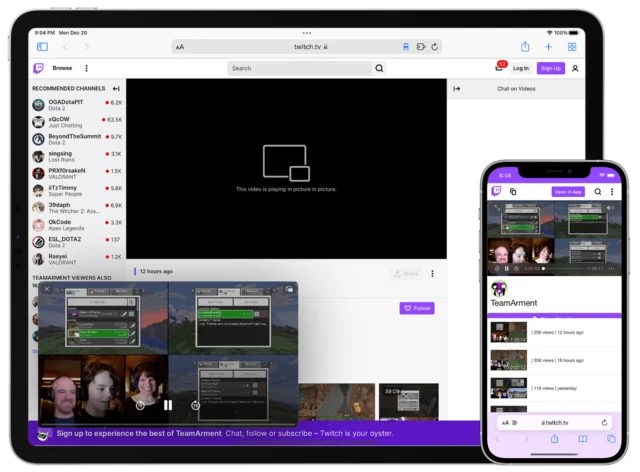640x472 pixels.
Task: Click the Twitch logo on the iPad page
Action: tap(38, 68)
